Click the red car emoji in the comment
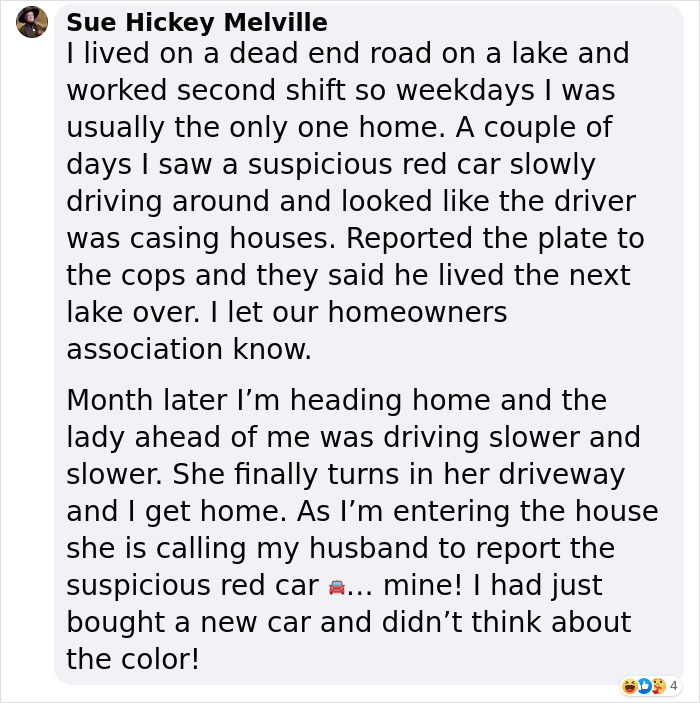Viewport: 700px width, 703px height. click(x=336, y=587)
